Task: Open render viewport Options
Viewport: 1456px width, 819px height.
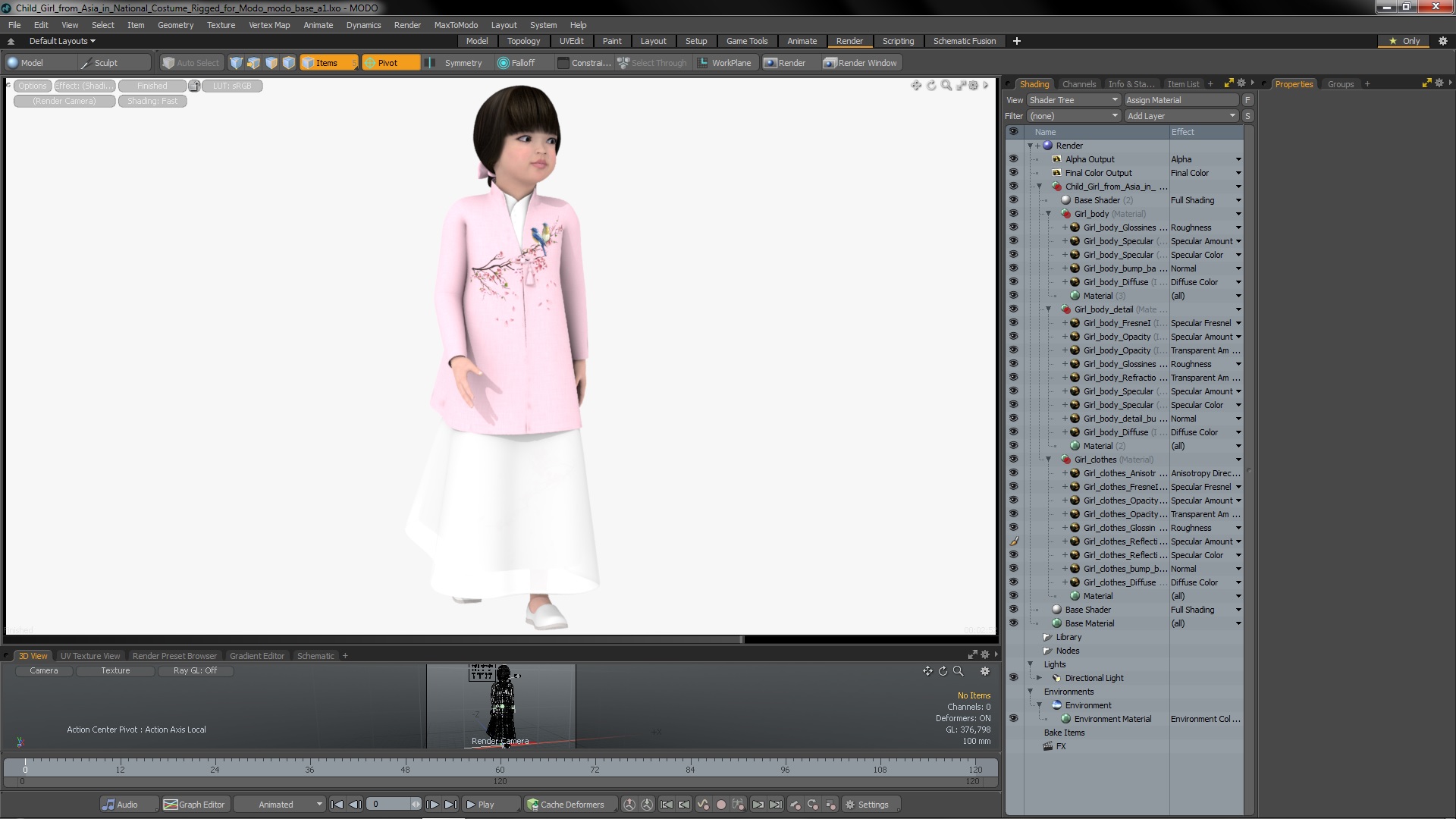Action: (x=33, y=86)
